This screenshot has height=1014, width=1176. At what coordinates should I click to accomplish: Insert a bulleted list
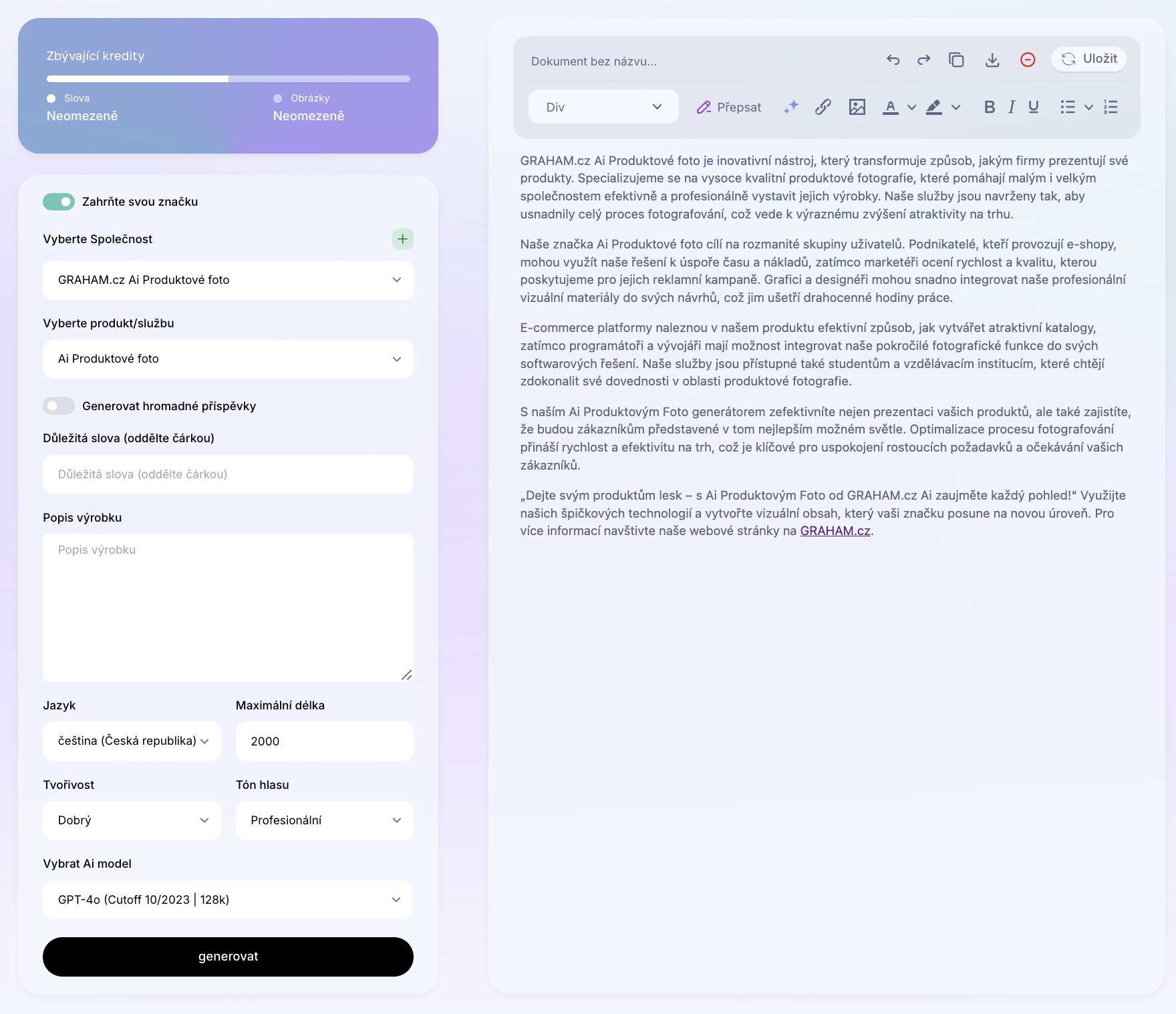click(1068, 107)
